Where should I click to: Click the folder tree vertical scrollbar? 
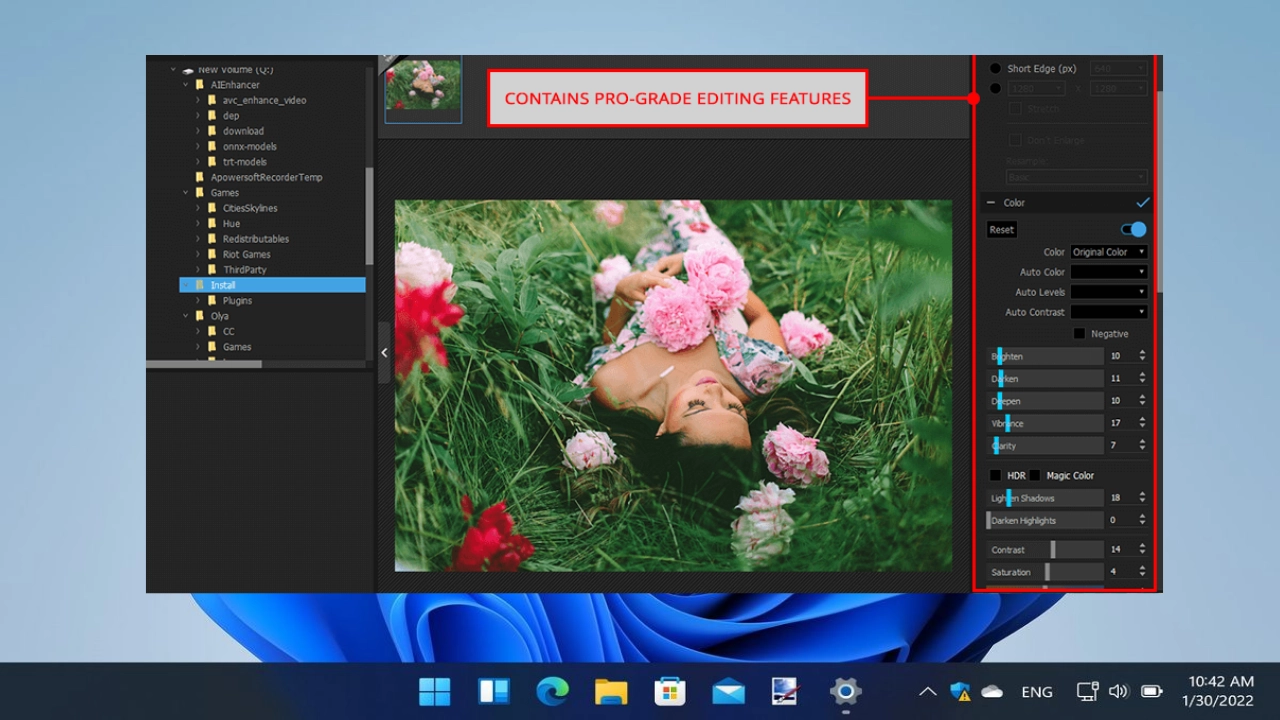[x=369, y=215]
